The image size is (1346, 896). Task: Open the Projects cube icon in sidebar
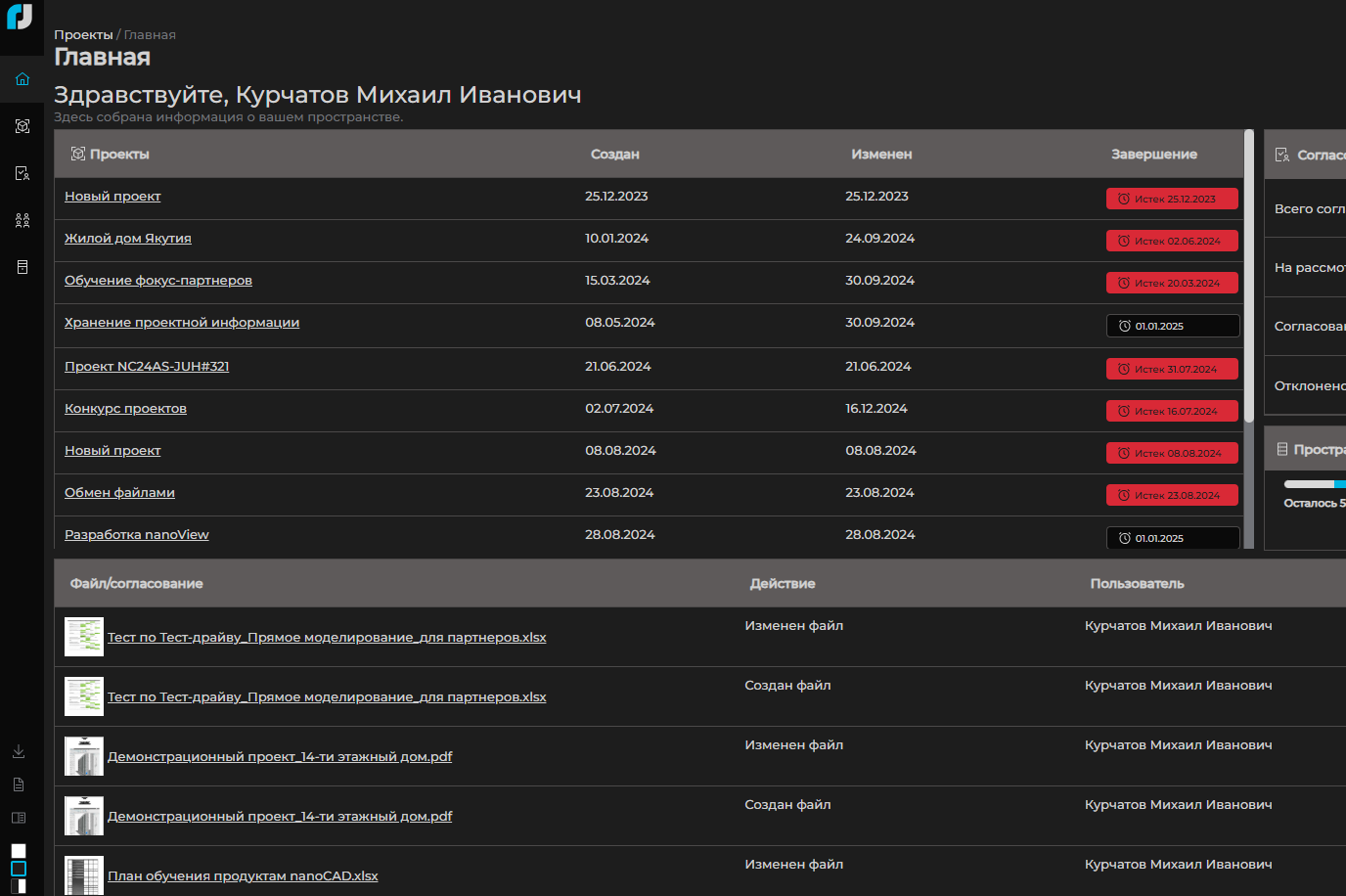pyautogui.click(x=22, y=126)
